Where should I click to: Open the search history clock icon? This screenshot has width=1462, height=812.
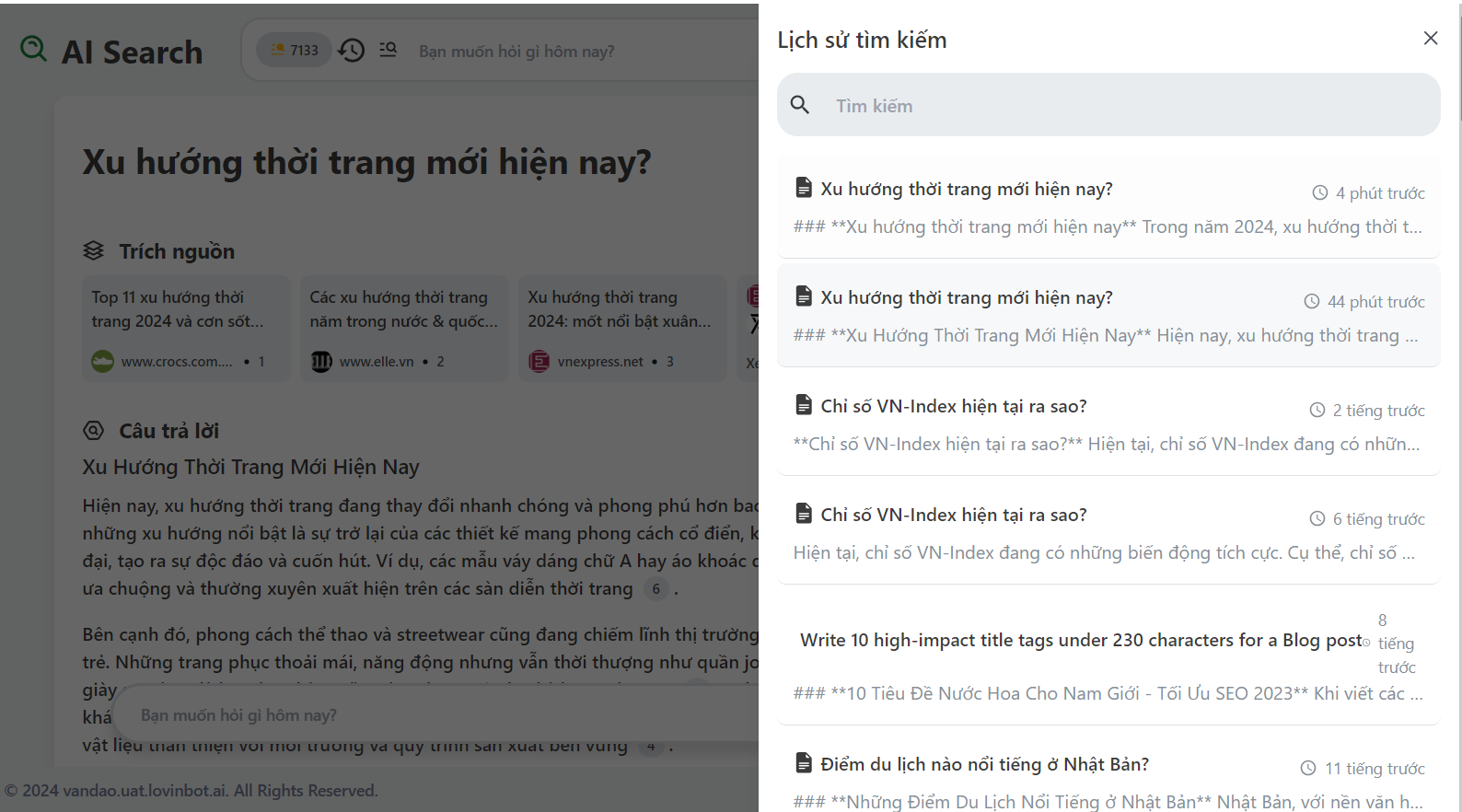tap(352, 51)
